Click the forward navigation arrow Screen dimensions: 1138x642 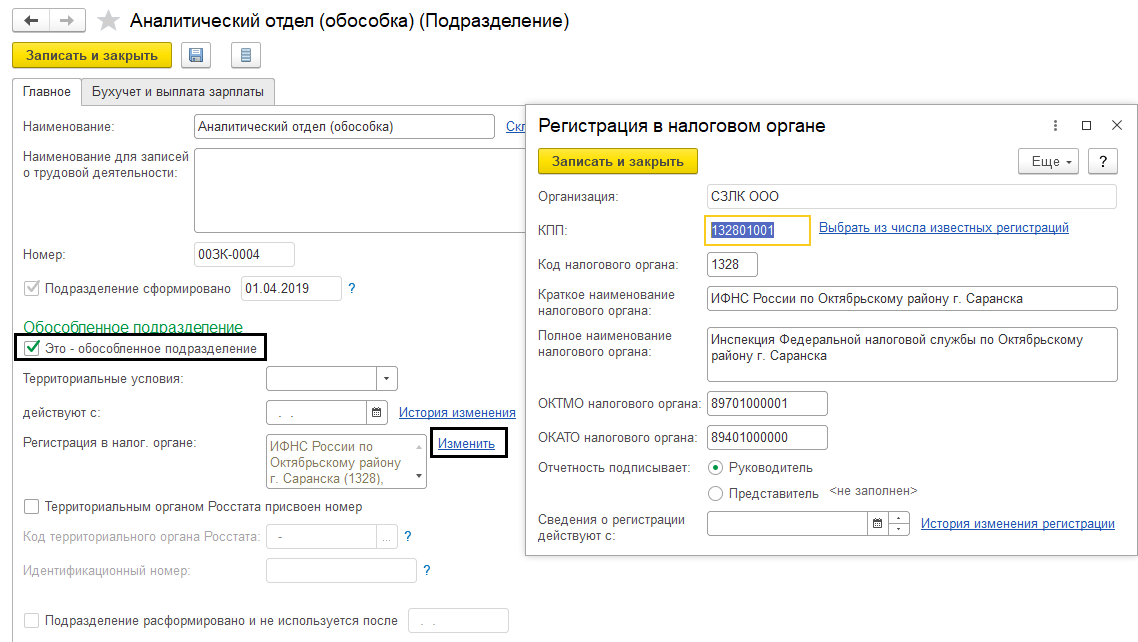point(68,21)
